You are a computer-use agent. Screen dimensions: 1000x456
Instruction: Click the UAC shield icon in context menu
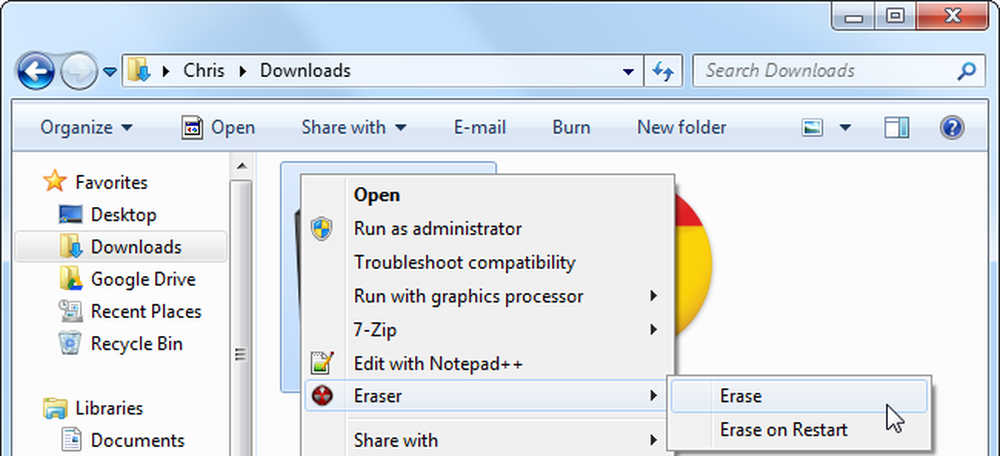point(322,228)
